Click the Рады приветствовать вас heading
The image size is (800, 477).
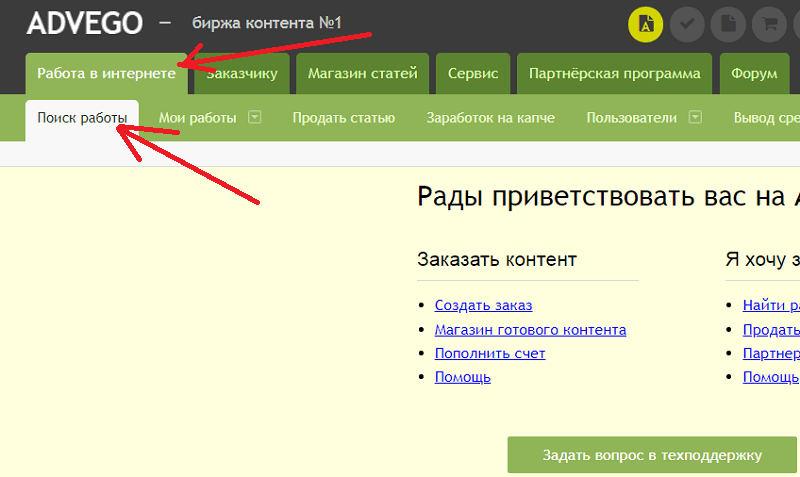609,196
